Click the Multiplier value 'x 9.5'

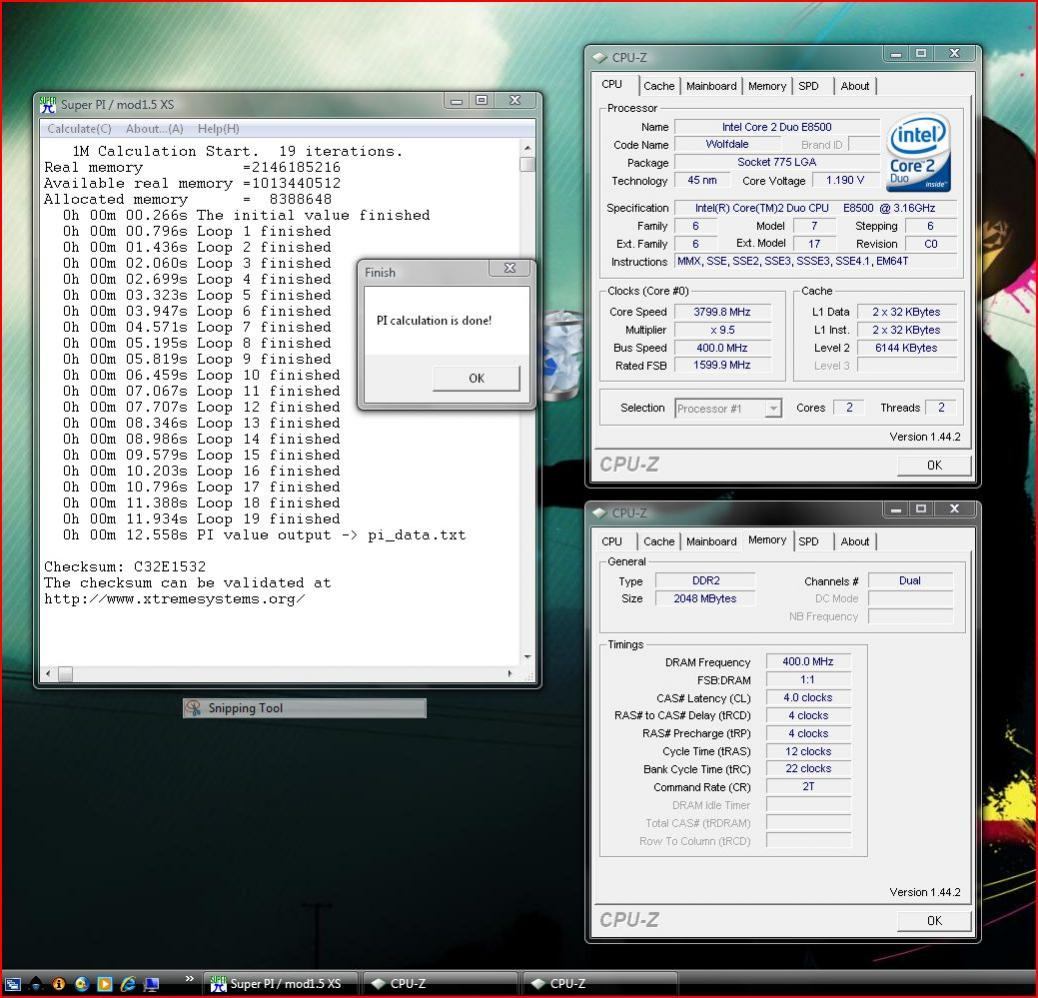pos(722,330)
